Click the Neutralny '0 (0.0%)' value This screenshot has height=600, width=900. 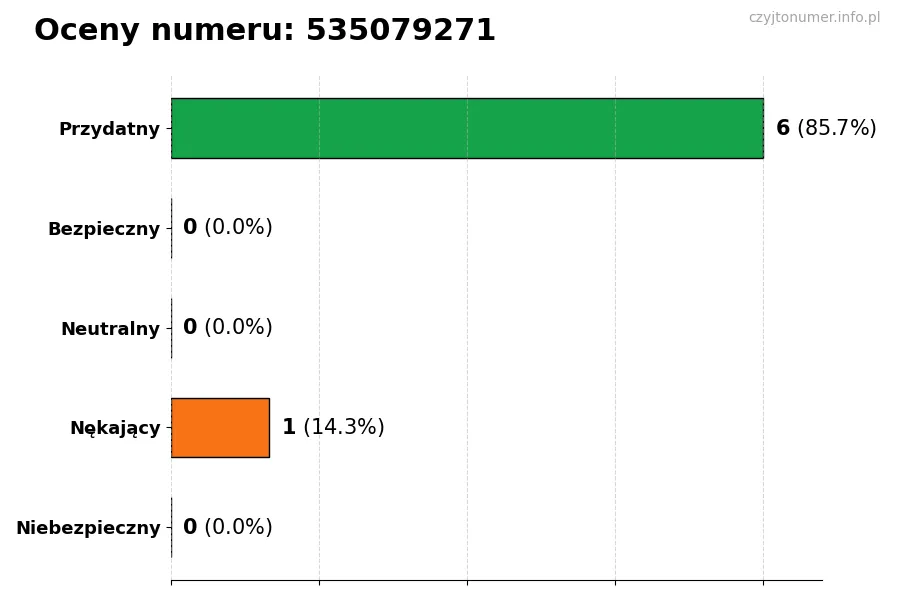coord(227,328)
